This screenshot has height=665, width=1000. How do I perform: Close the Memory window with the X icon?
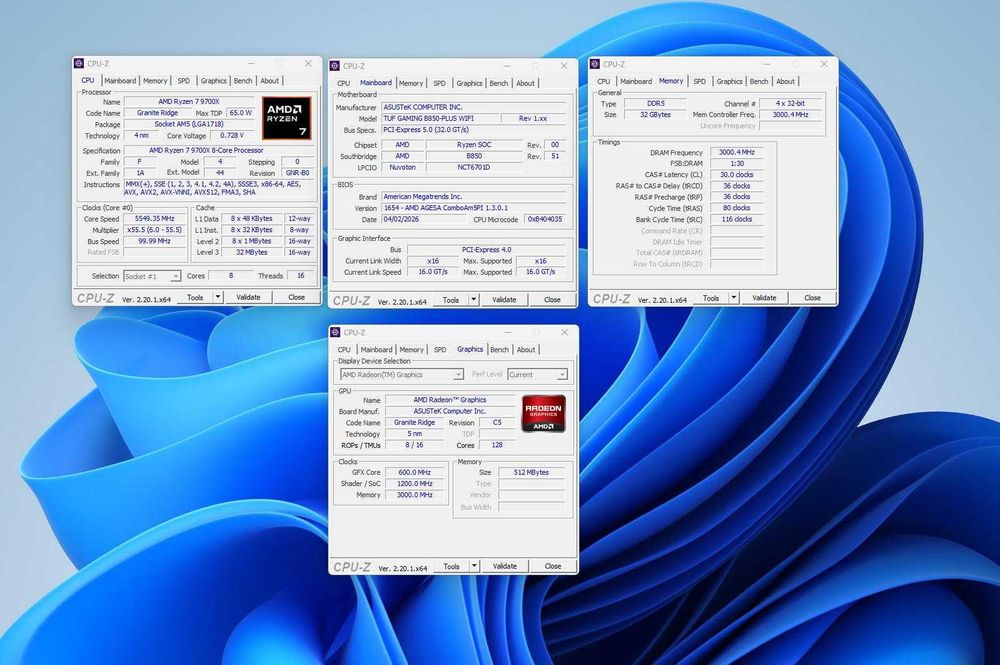coord(824,64)
